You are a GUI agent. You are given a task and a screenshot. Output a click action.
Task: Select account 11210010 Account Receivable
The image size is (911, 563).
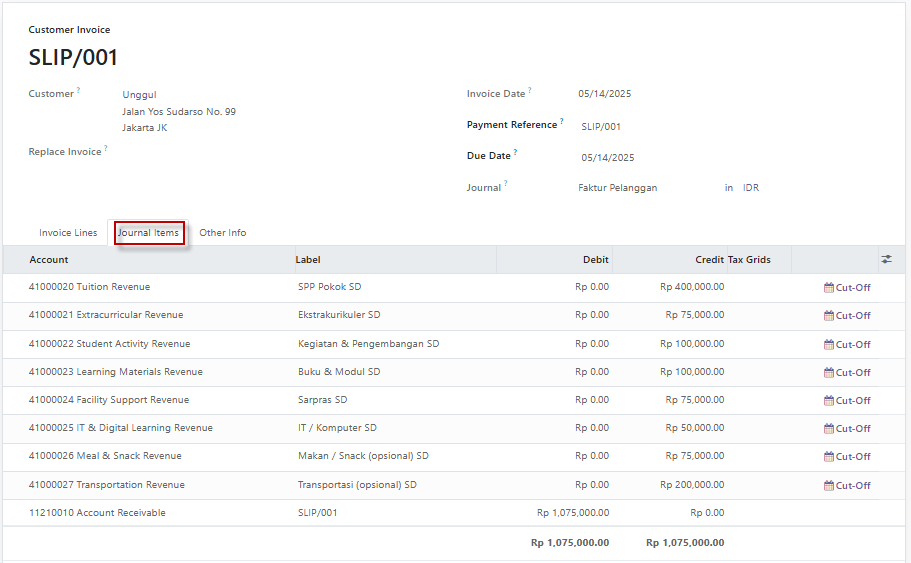97,512
